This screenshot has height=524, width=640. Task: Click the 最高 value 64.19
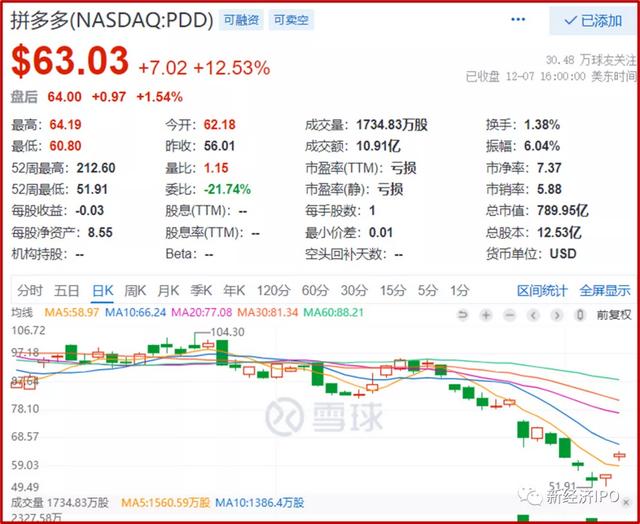65,124
